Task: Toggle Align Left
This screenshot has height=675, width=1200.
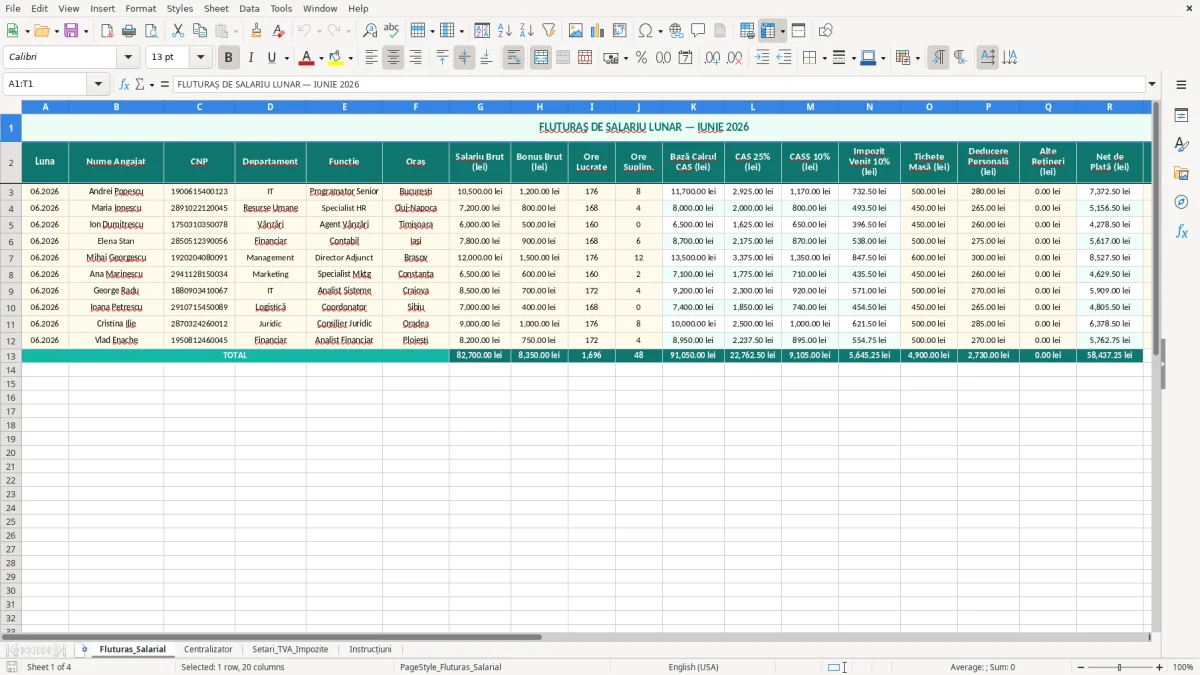Action: (371, 58)
